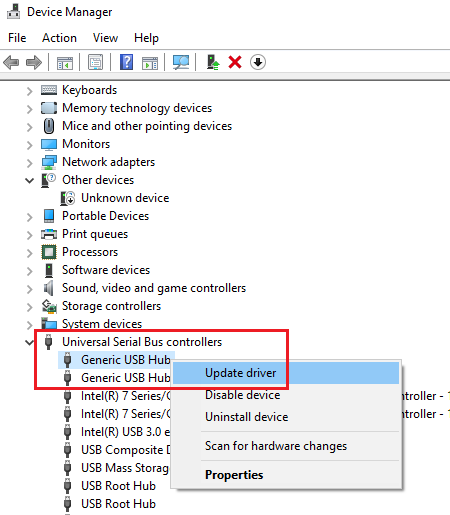The width and height of the screenshot is (450, 515).
Task: Collapse Universal Serial Bus controllers node
Action: (x=30, y=343)
